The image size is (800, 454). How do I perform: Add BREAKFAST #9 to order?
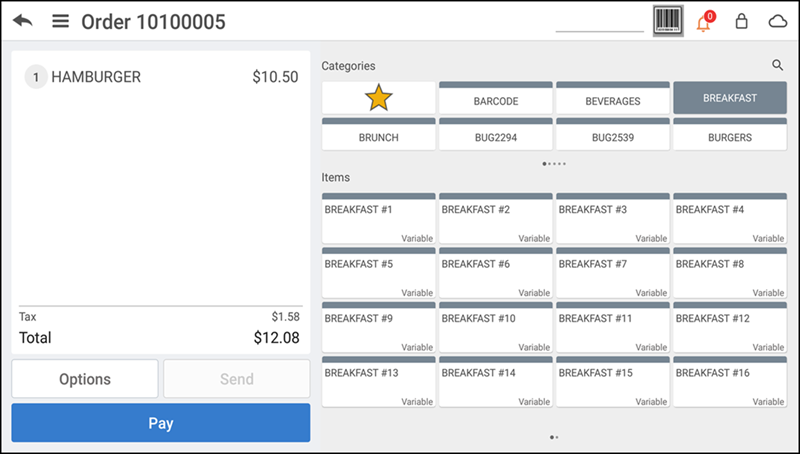[379, 327]
